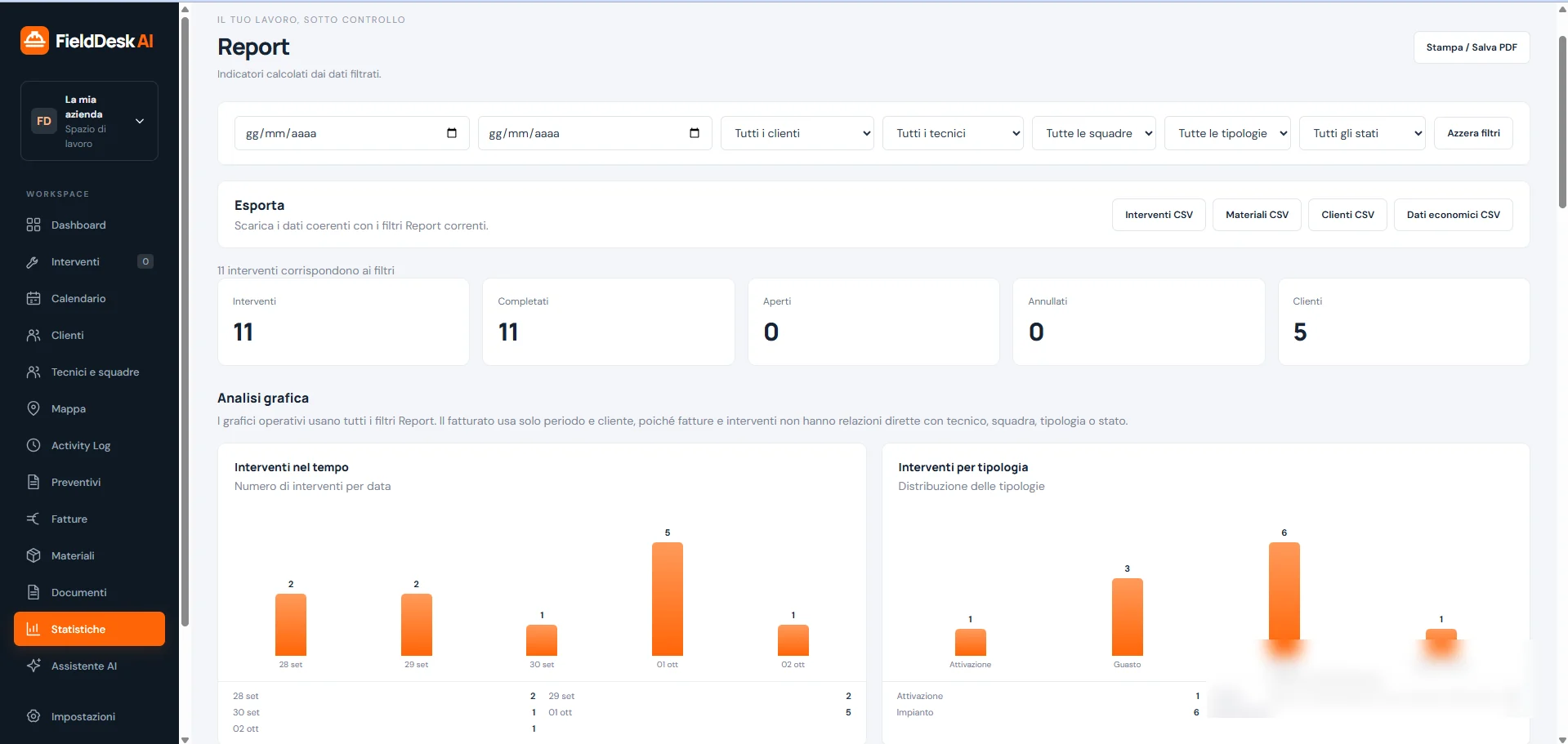Click the Documenti file icon
1568x744 pixels.
[34, 592]
